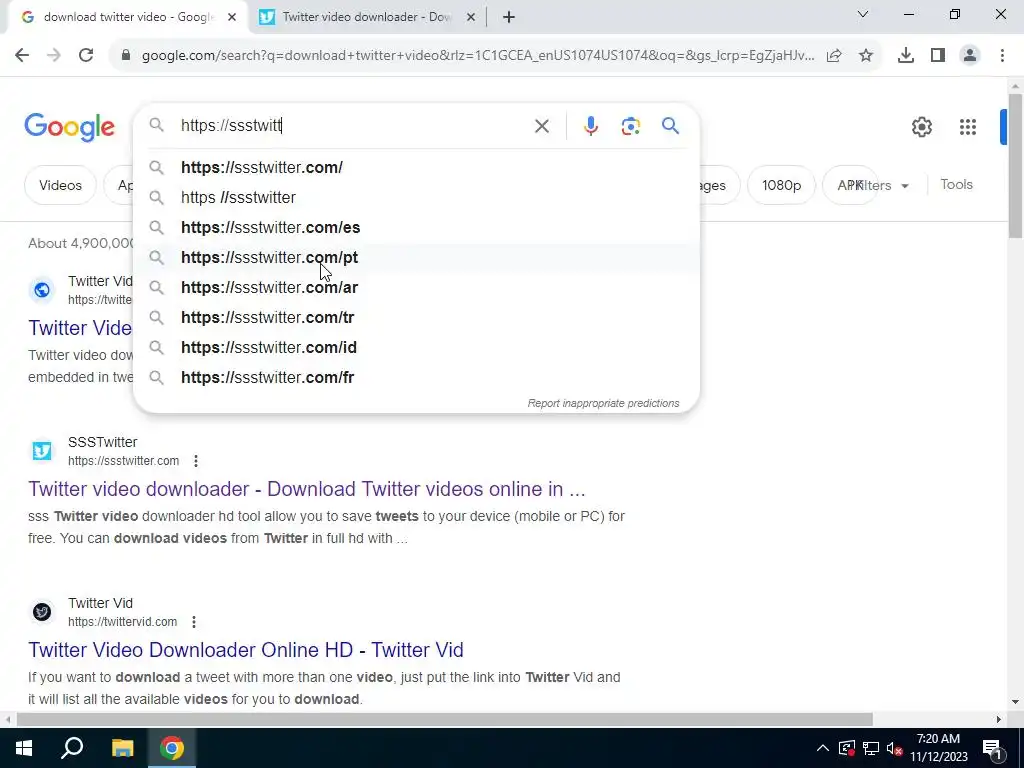The image size is (1024, 768).
Task: Expand the All filters dropdown
Action: pyautogui.click(x=879, y=185)
